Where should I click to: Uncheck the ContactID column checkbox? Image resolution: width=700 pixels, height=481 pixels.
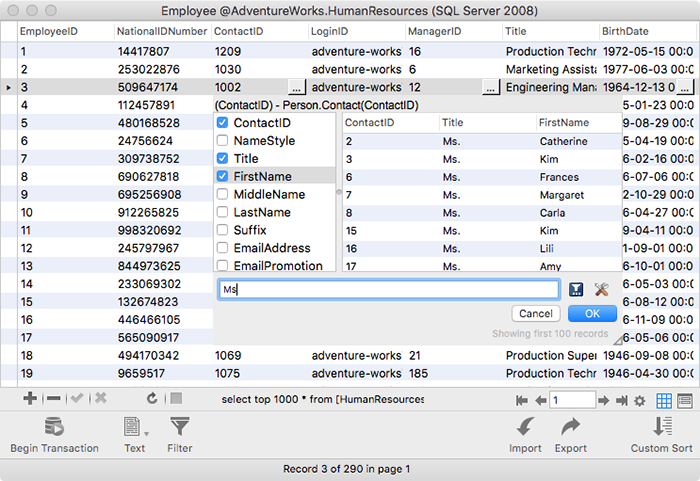point(223,123)
